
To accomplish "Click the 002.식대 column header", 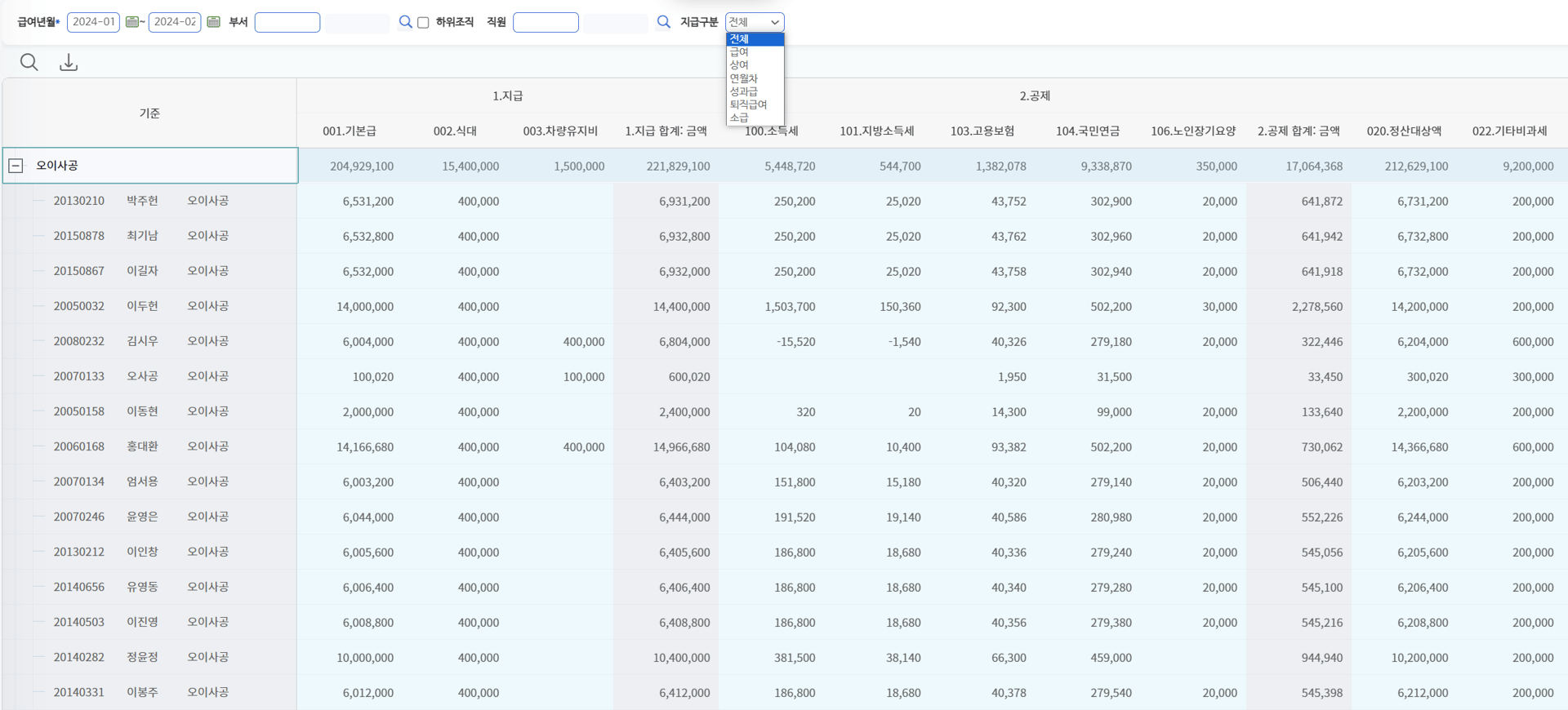I will tap(455, 131).
